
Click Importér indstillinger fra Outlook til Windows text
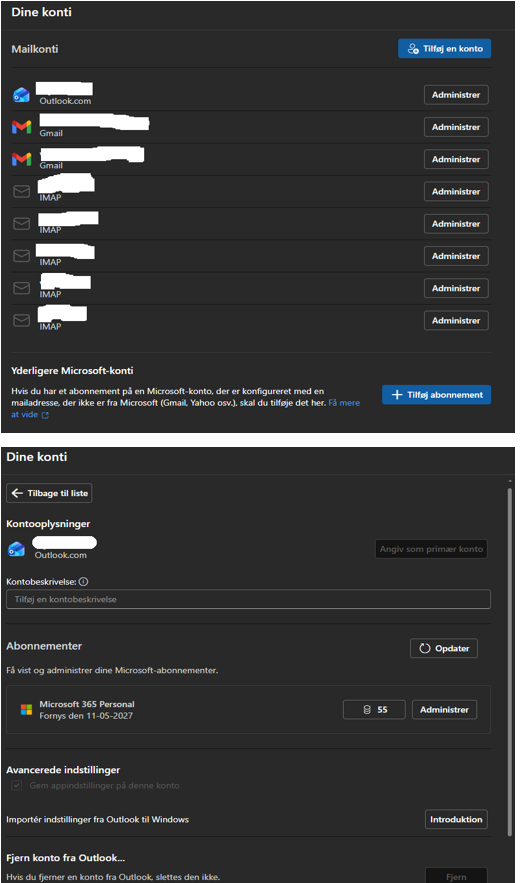point(97,819)
